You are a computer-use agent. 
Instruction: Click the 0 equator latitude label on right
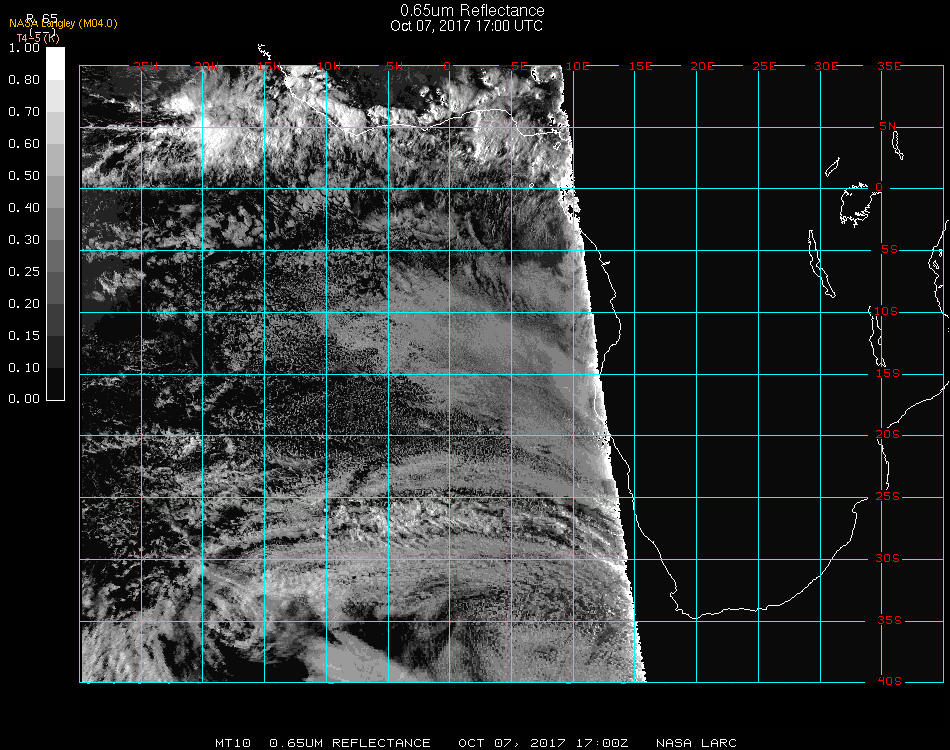879,187
